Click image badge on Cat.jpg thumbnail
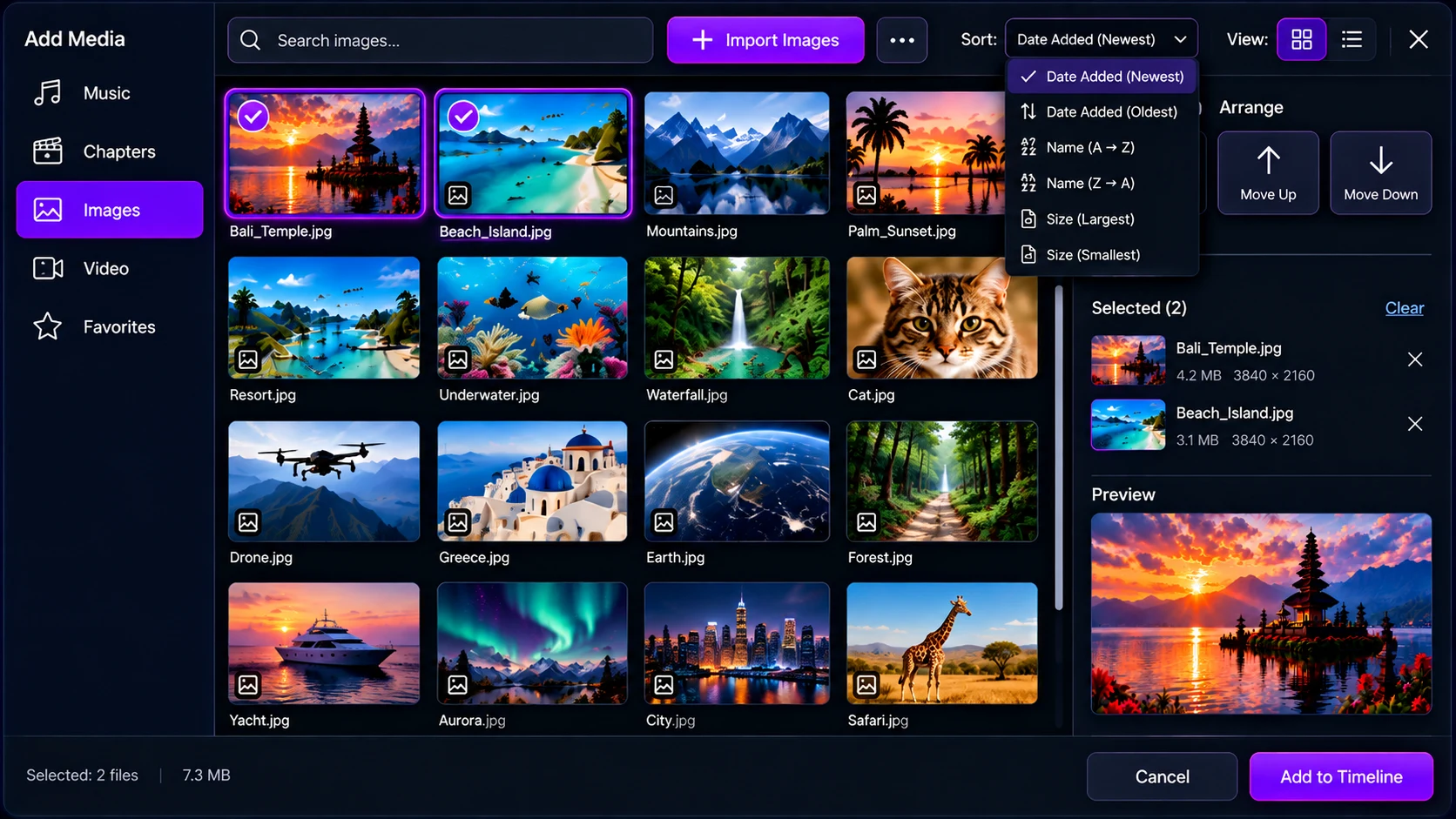Image resolution: width=1456 pixels, height=819 pixels. click(x=866, y=359)
